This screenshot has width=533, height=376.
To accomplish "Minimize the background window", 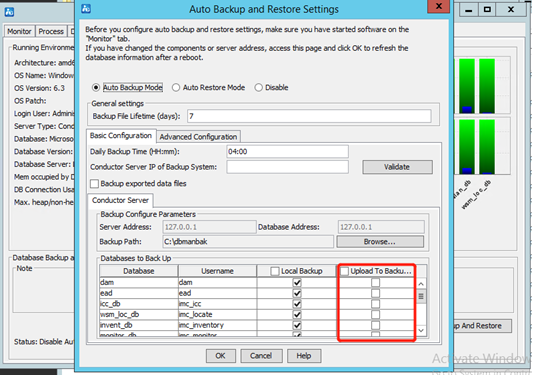I will 469,10.
